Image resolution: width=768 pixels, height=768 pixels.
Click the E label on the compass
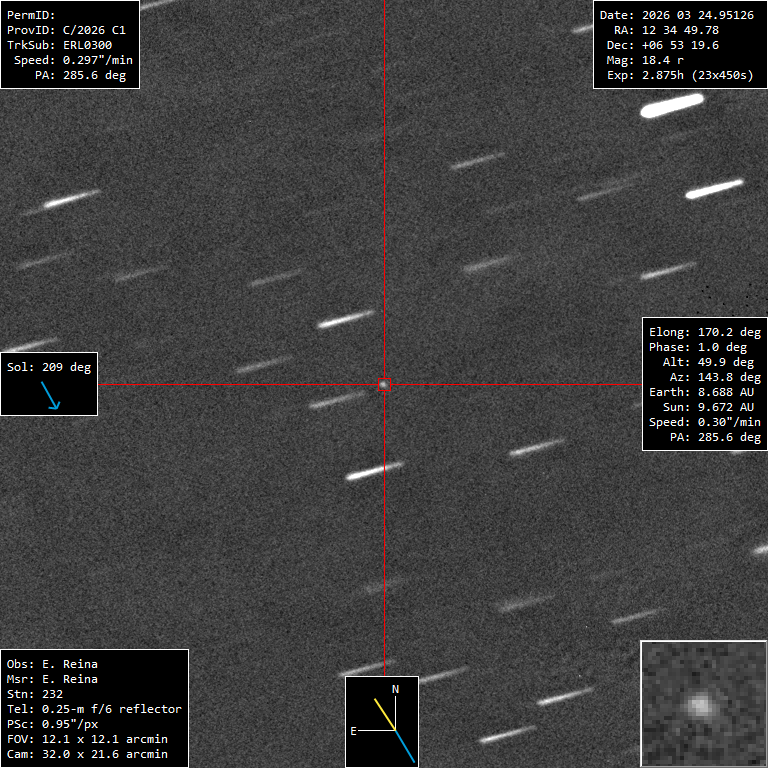(x=353, y=731)
